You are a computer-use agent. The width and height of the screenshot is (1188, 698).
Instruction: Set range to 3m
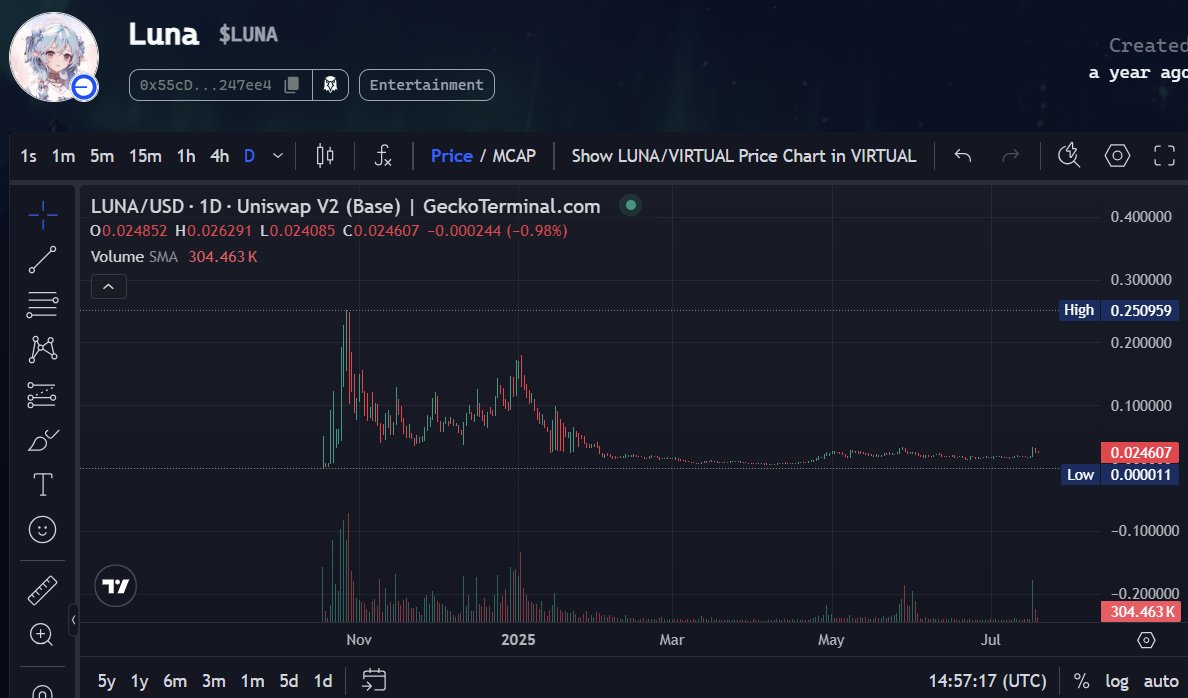[214, 681]
